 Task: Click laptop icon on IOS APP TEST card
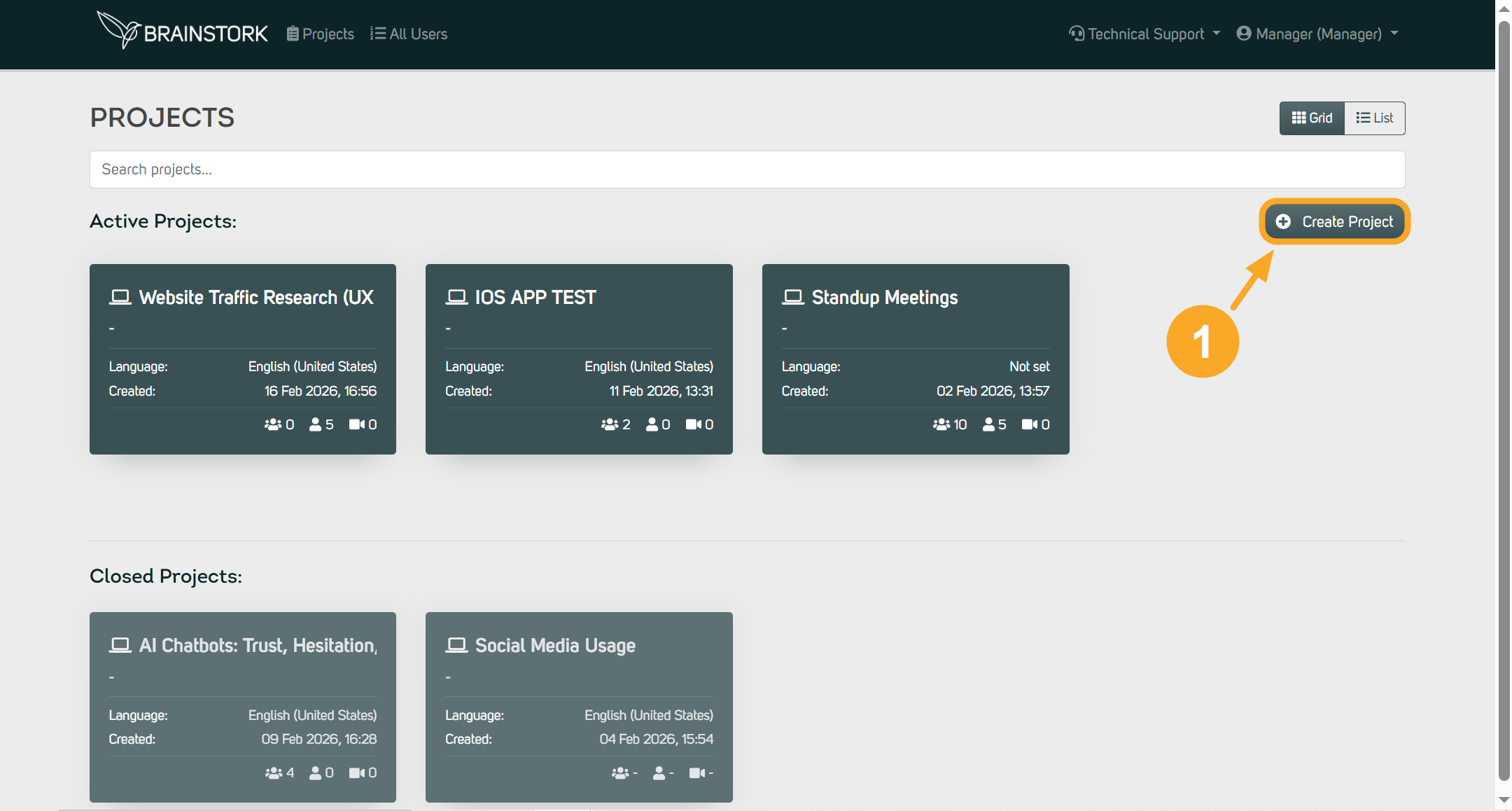coord(456,297)
